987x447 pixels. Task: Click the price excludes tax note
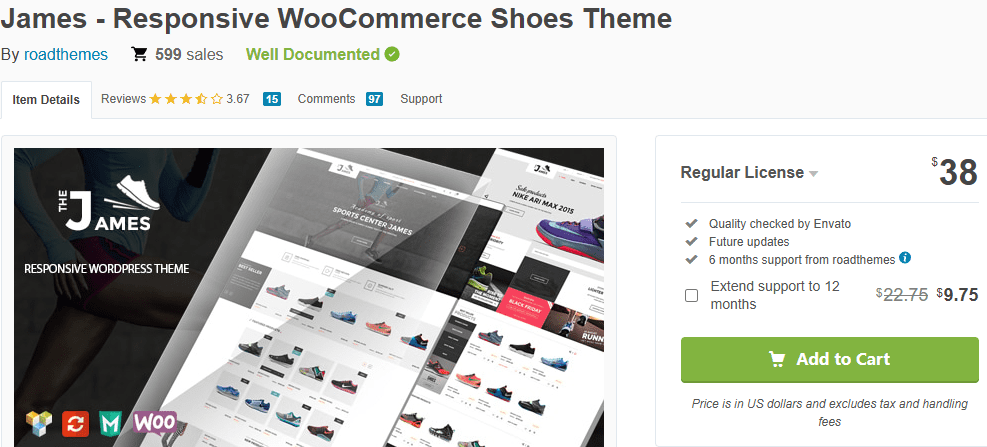point(830,412)
